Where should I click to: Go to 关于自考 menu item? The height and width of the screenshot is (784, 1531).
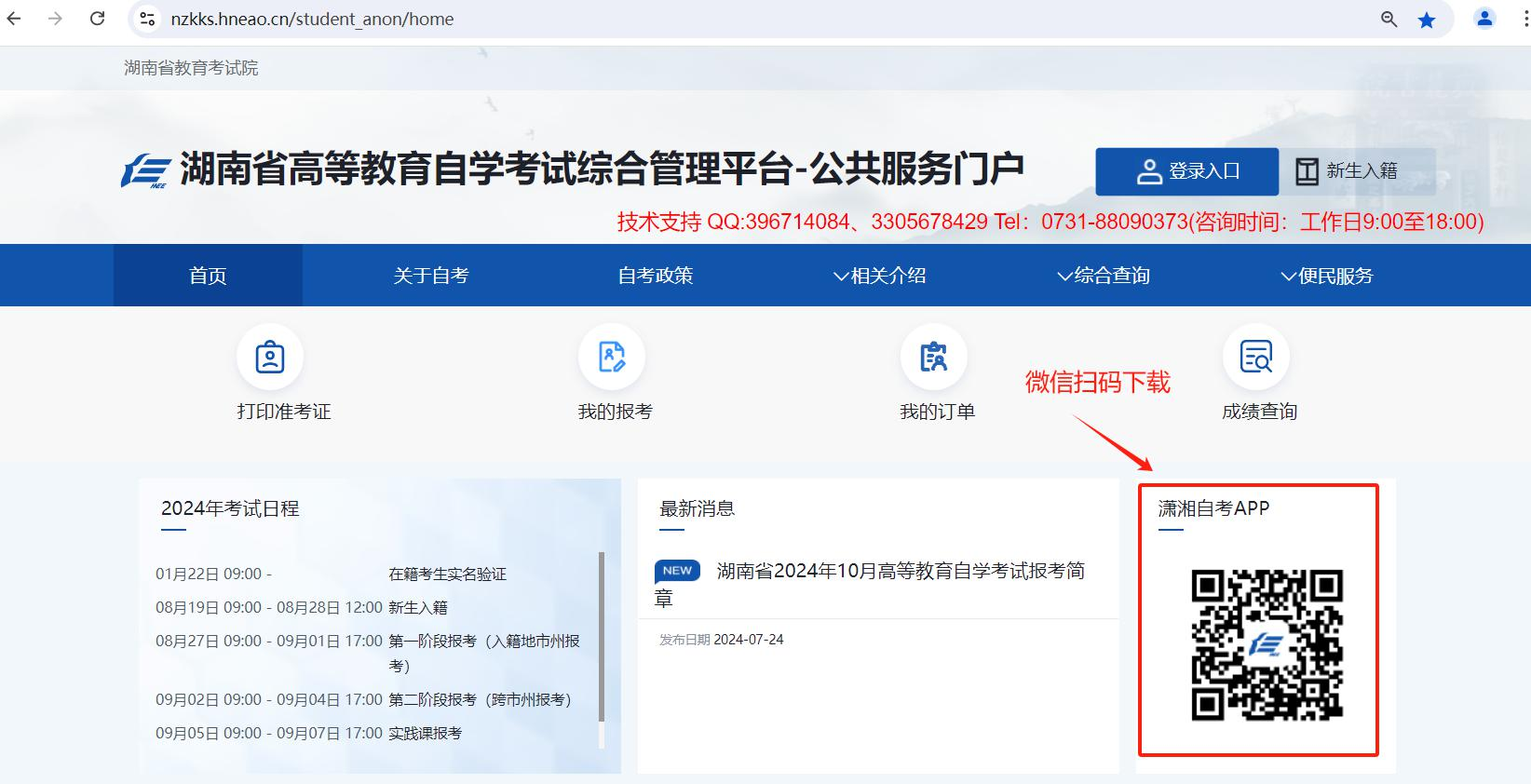pyautogui.click(x=431, y=276)
